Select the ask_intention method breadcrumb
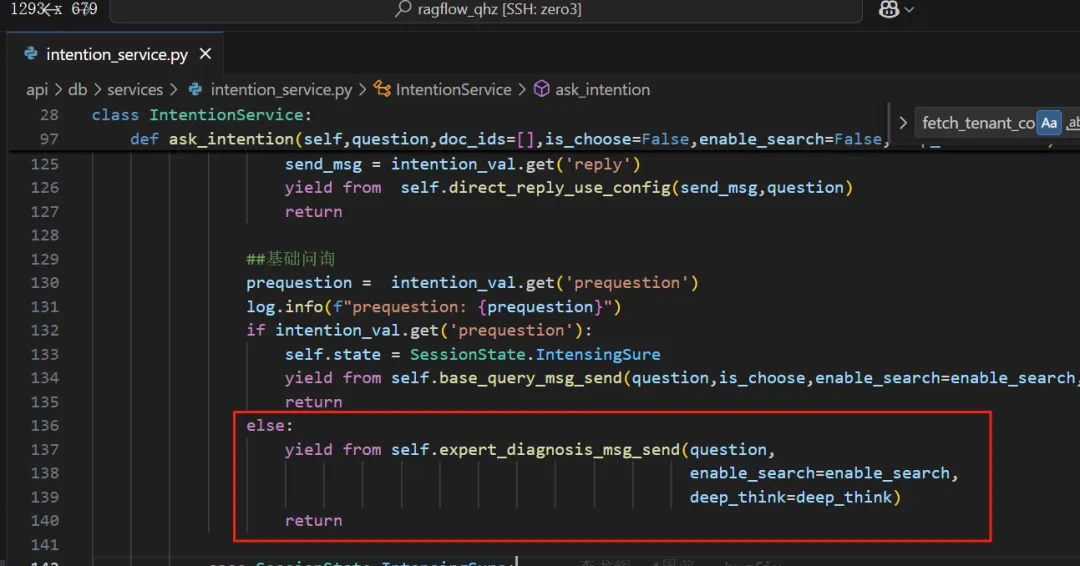 pos(602,90)
